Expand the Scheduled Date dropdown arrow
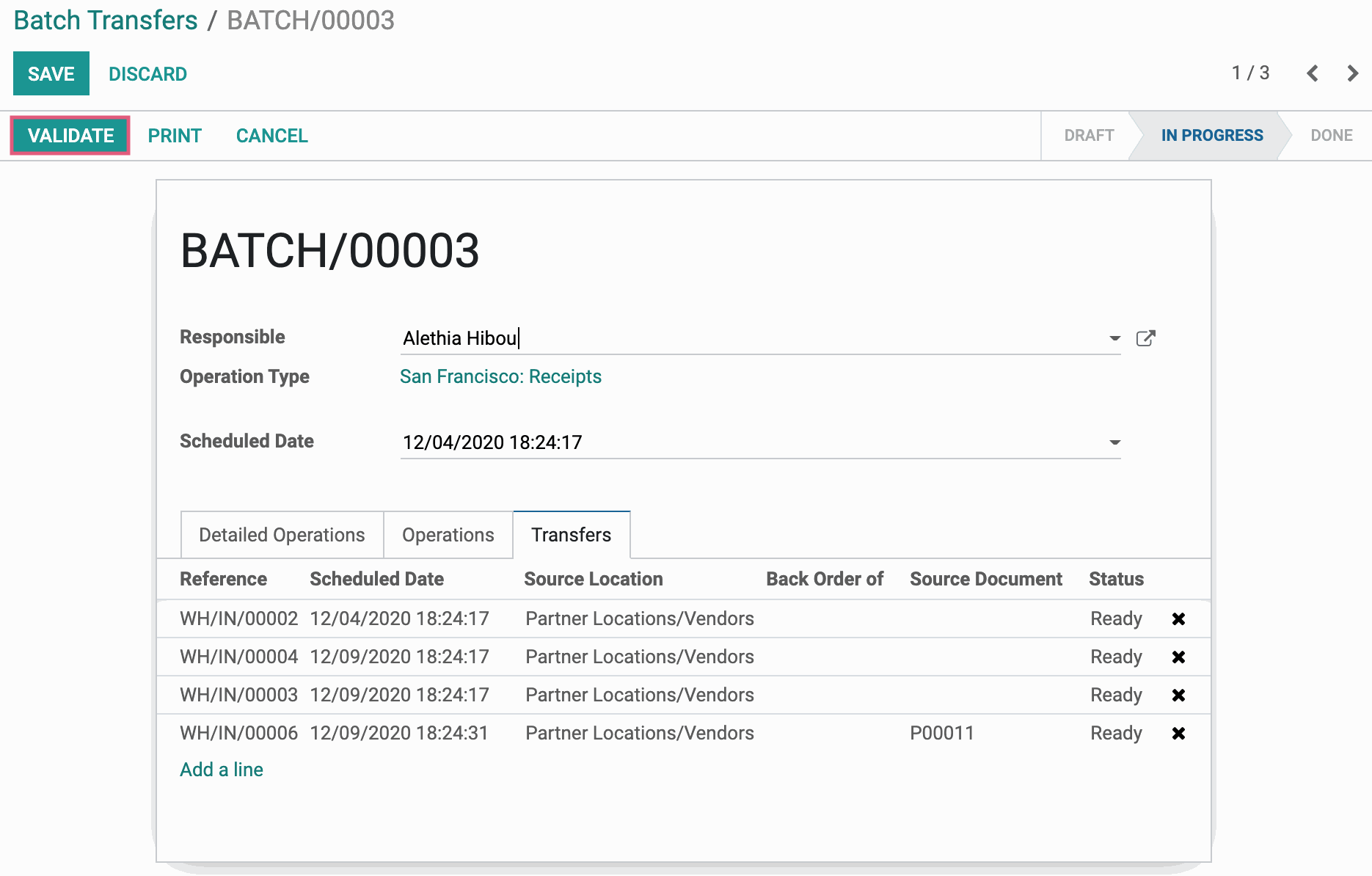 (1114, 442)
